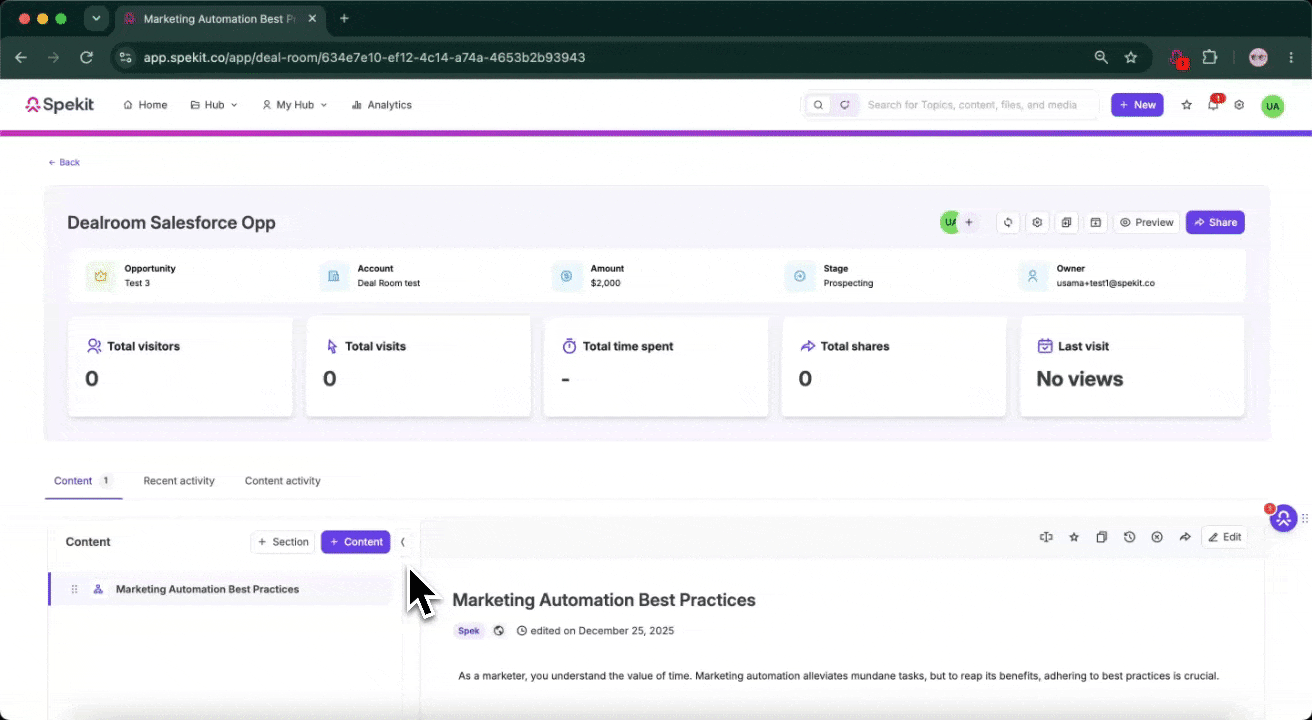The height and width of the screenshot is (720, 1312).
Task: Open the Home page
Action: 145,105
